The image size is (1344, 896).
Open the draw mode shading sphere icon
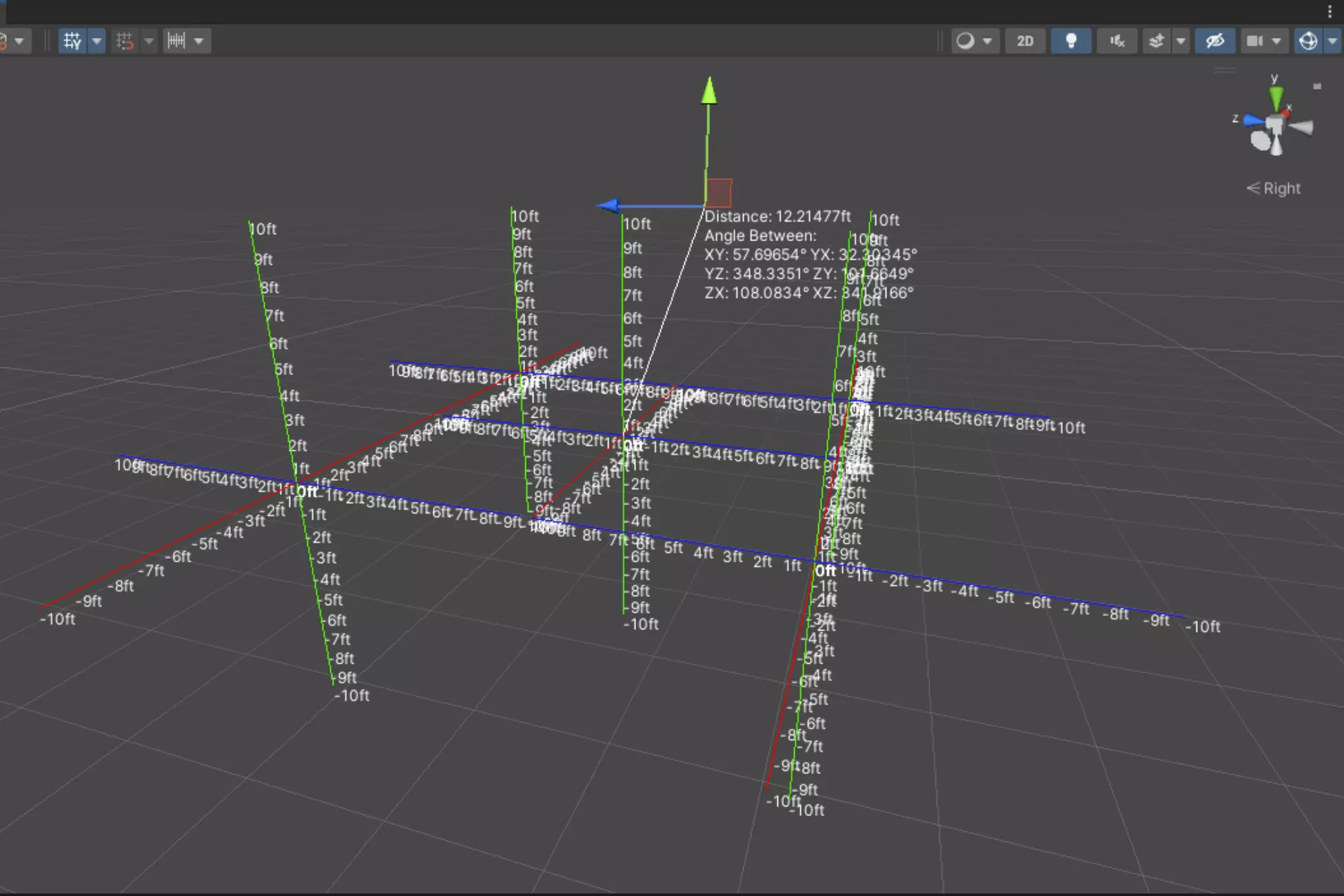pos(966,41)
